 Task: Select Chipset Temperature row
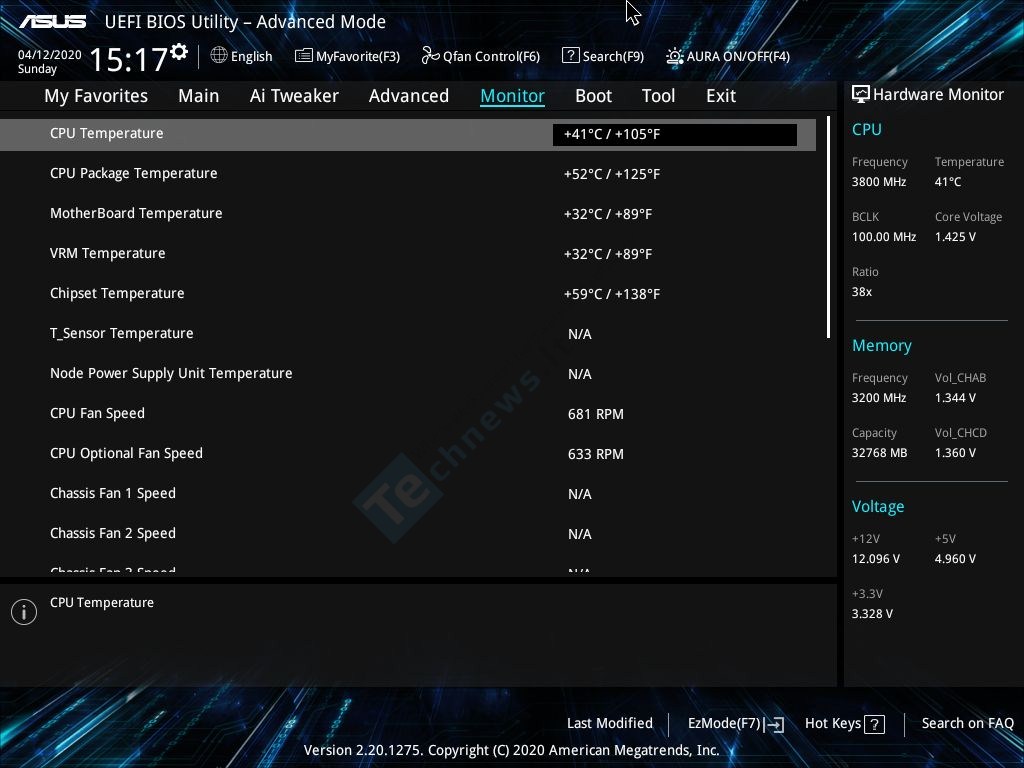(408, 293)
